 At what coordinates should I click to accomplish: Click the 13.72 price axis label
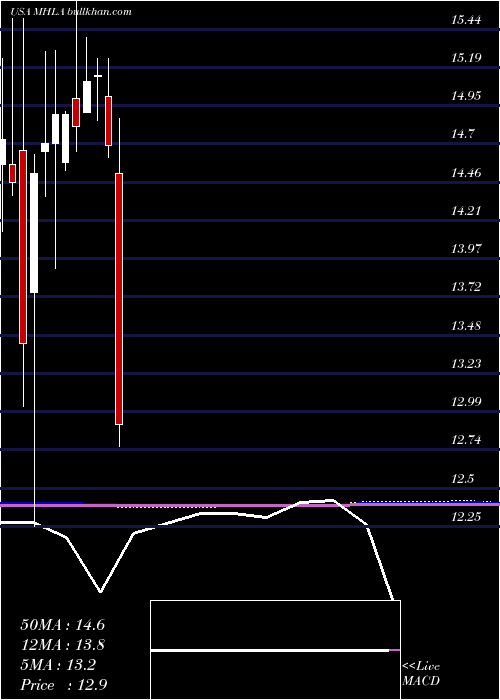point(466,287)
